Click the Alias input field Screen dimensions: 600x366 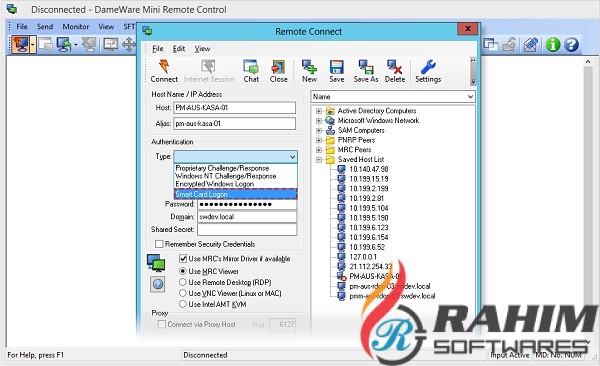pyautogui.click(x=235, y=123)
